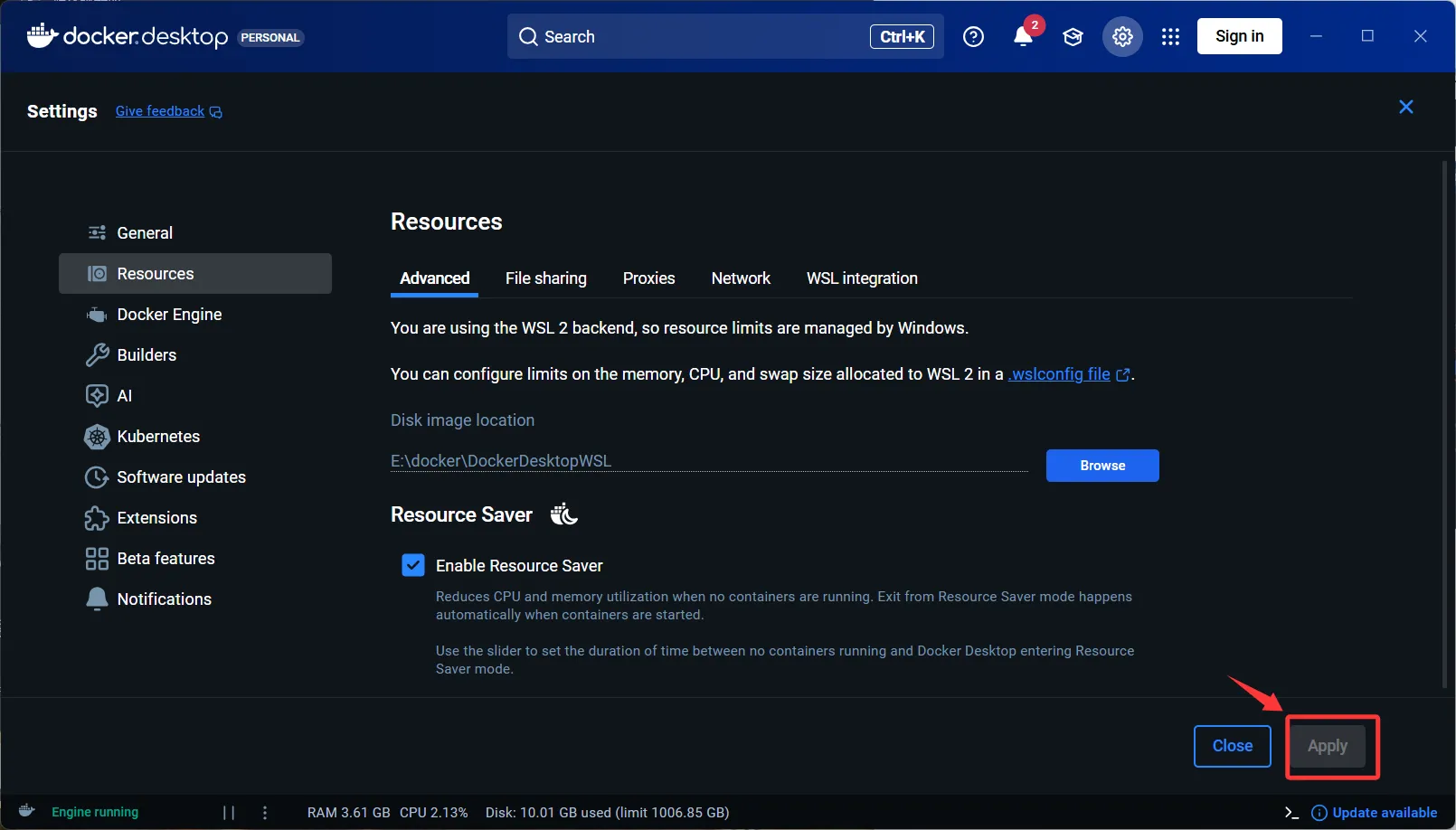Click the Engine running status text
The width and height of the screenshot is (1456, 830).
click(95, 812)
